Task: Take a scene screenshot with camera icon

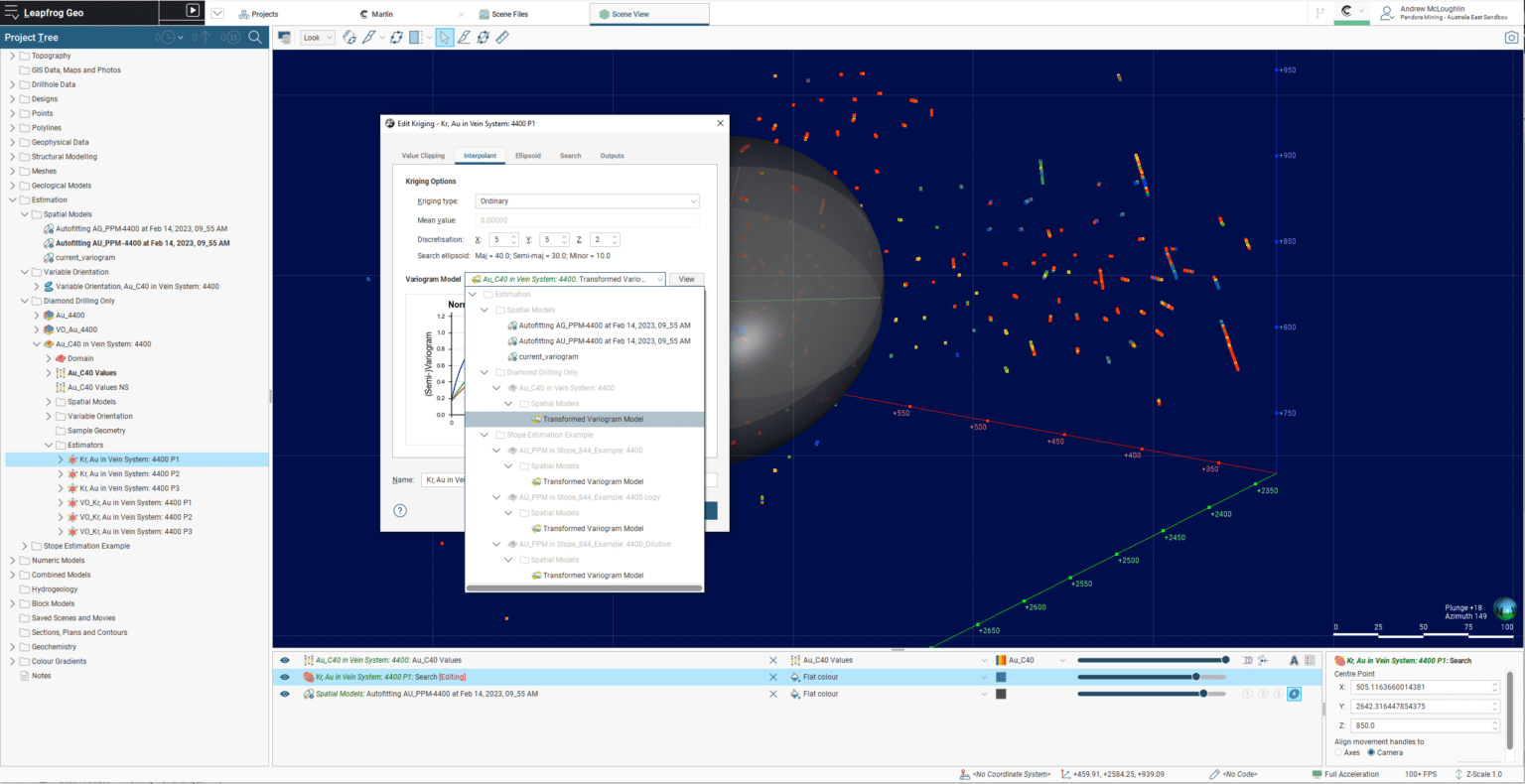Action: point(1511,38)
